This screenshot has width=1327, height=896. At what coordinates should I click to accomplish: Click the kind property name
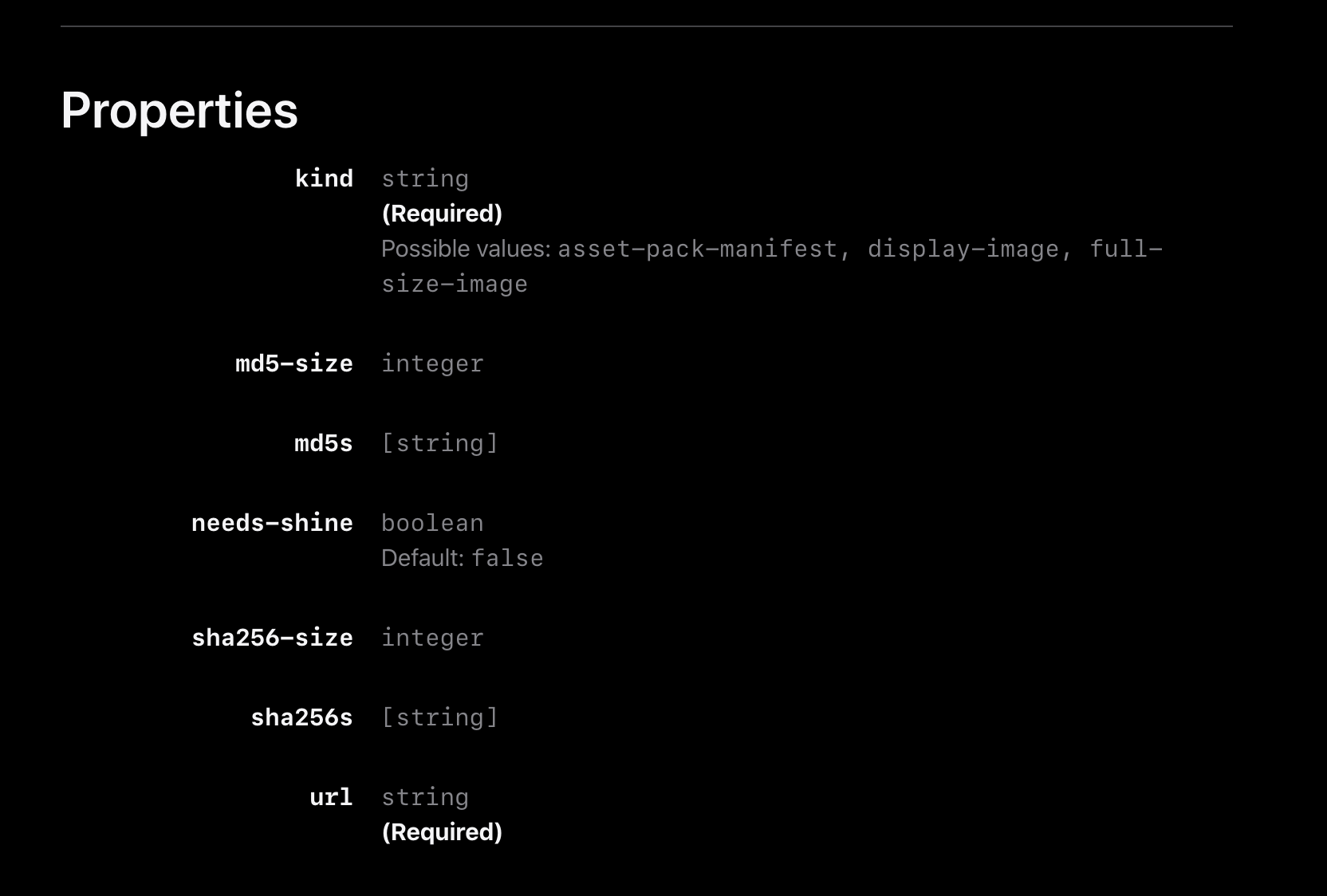(x=324, y=179)
